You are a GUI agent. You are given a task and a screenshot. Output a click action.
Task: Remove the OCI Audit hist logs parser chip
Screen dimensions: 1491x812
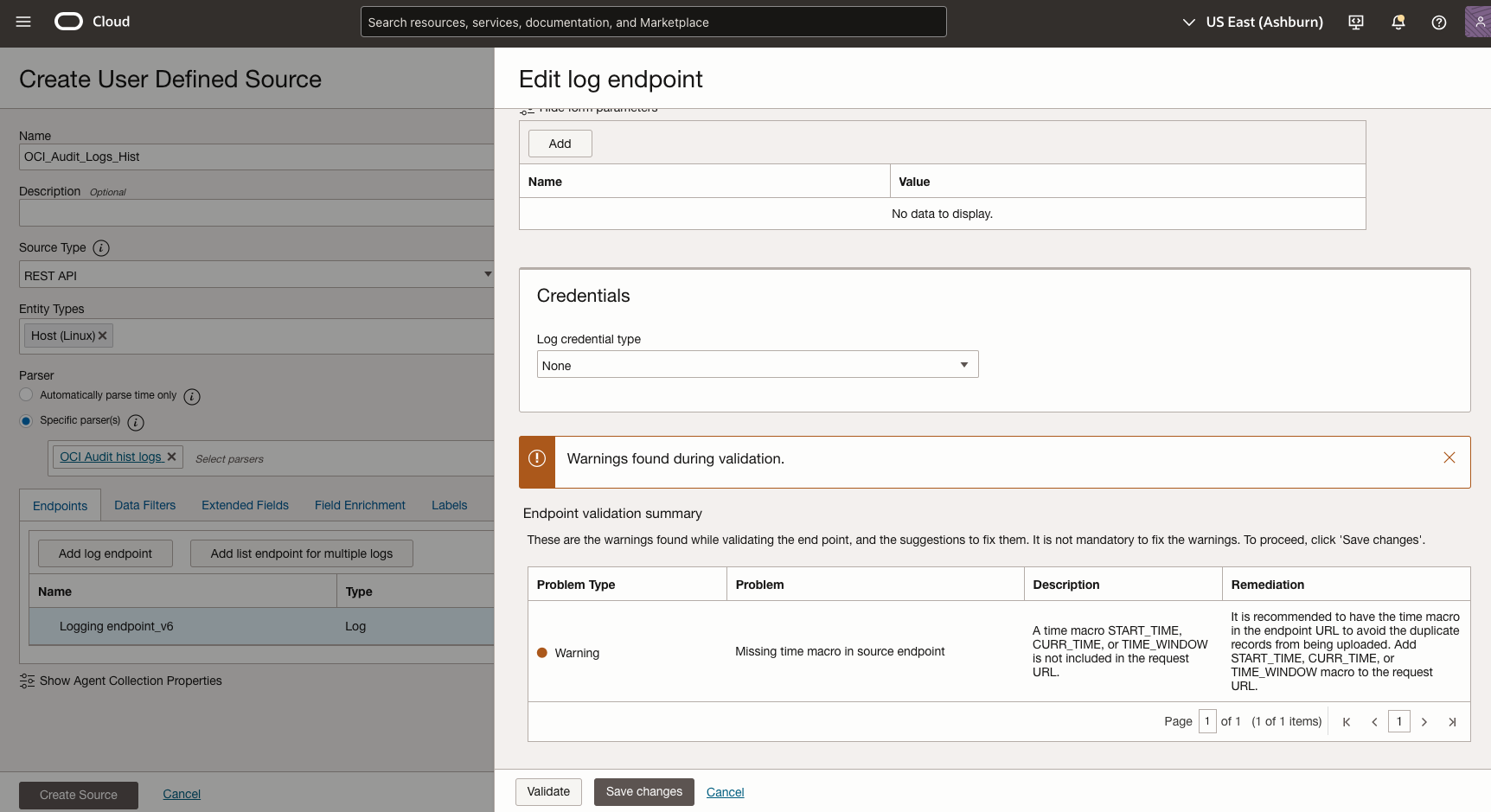coord(172,457)
